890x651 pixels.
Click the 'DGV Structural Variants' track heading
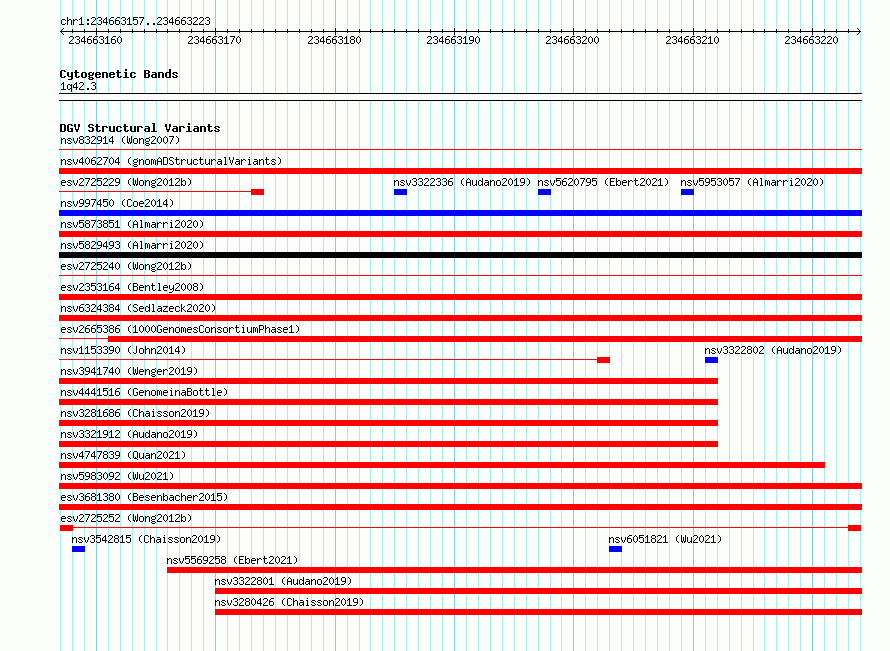coord(140,128)
